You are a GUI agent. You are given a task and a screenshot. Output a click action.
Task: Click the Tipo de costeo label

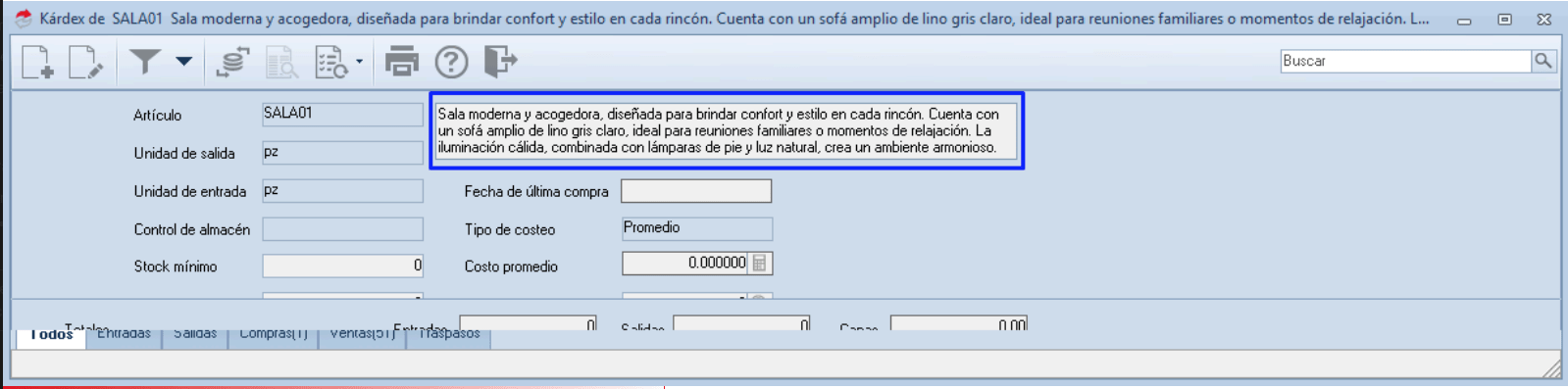pyautogui.click(x=510, y=229)
